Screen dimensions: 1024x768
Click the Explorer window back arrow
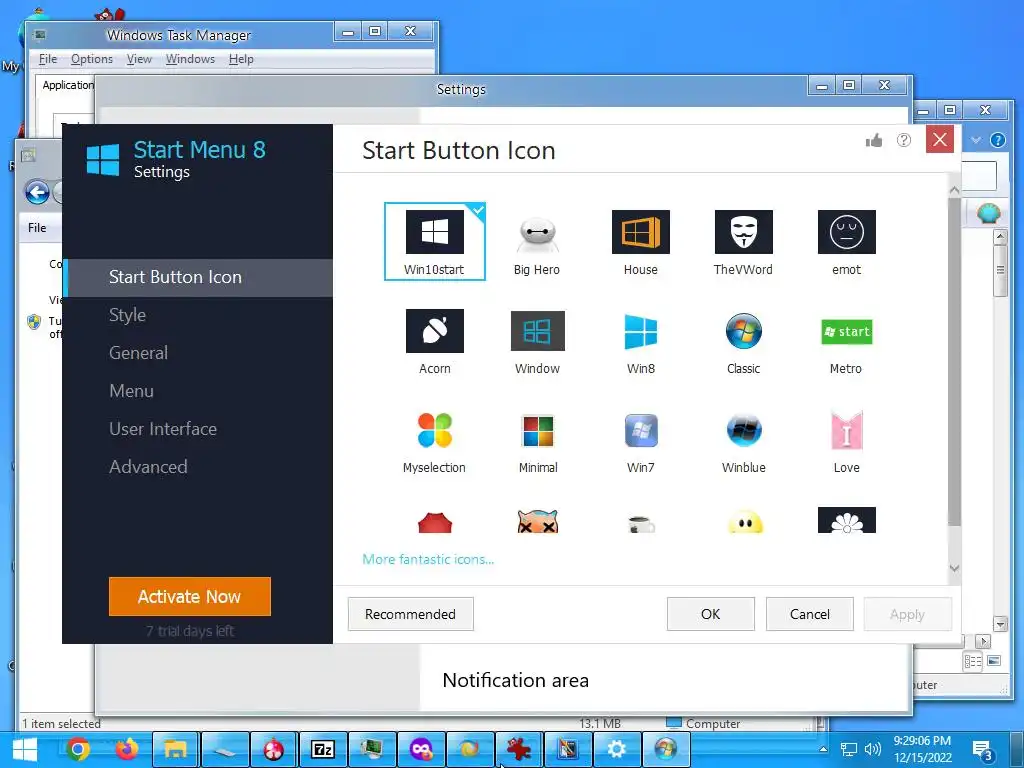point(37,193)
